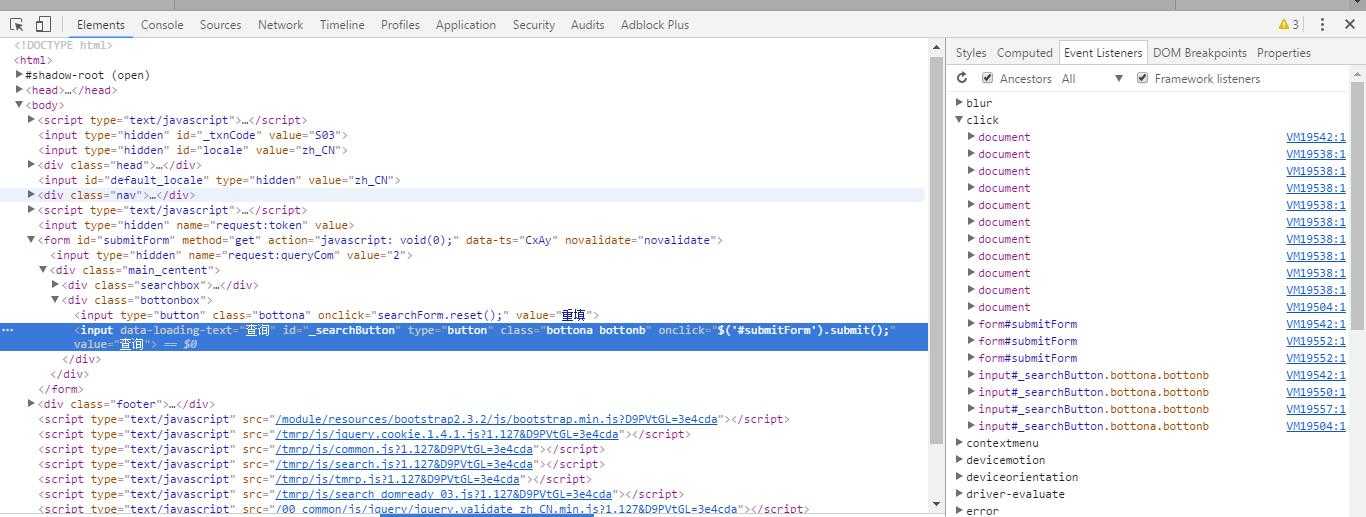Screen dimensions: 1366x517
Task: Switch to the Computed sidebar tab
Action: pos(1024,53)
